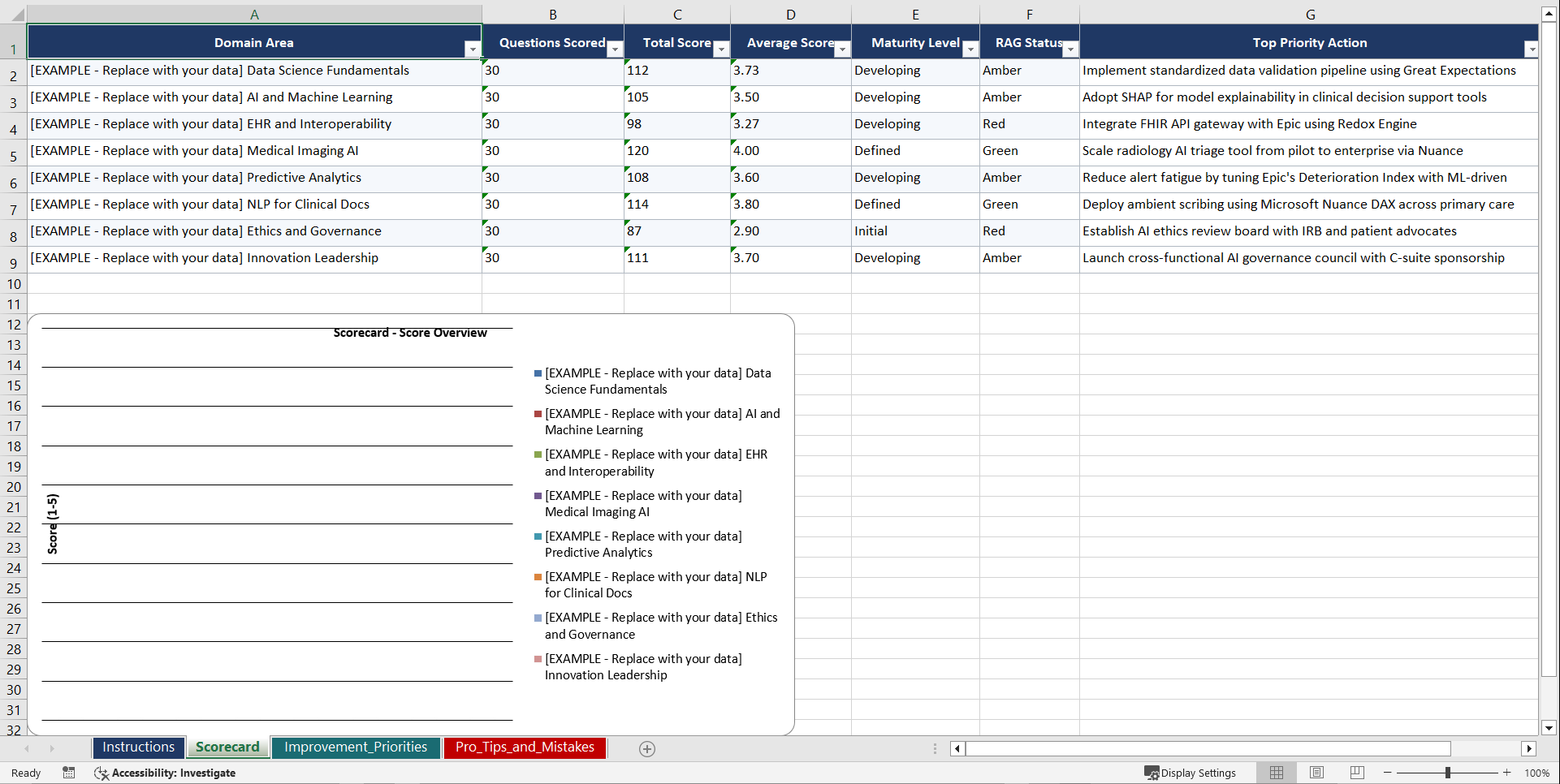This screenshot has height=784, width=1560.
Task: Switch to the Instructions sheet tab
Action: (138, 747)
